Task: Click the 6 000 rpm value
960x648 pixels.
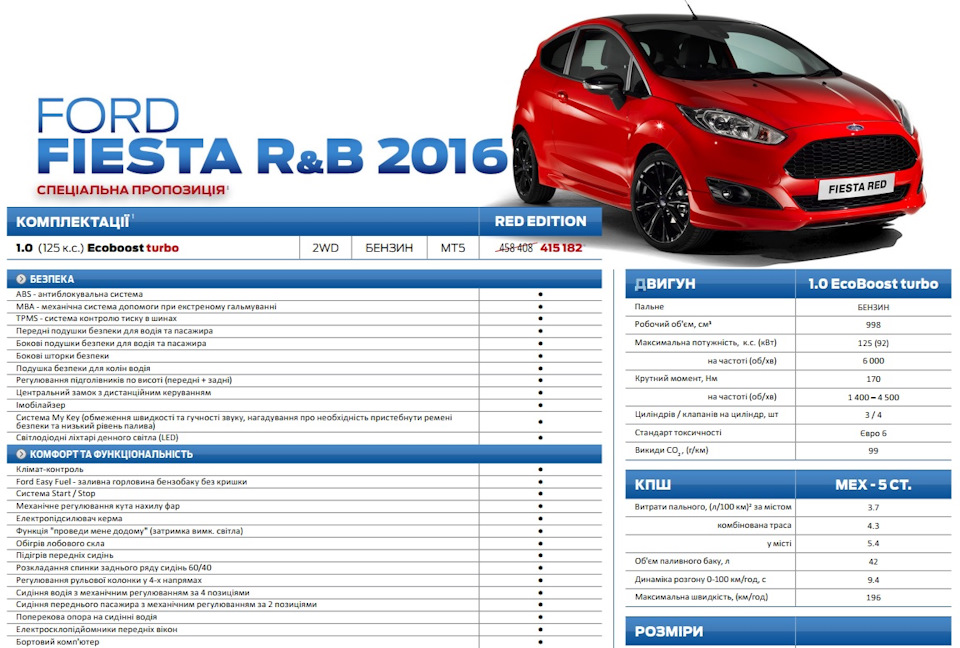Action: pos(873,361)
